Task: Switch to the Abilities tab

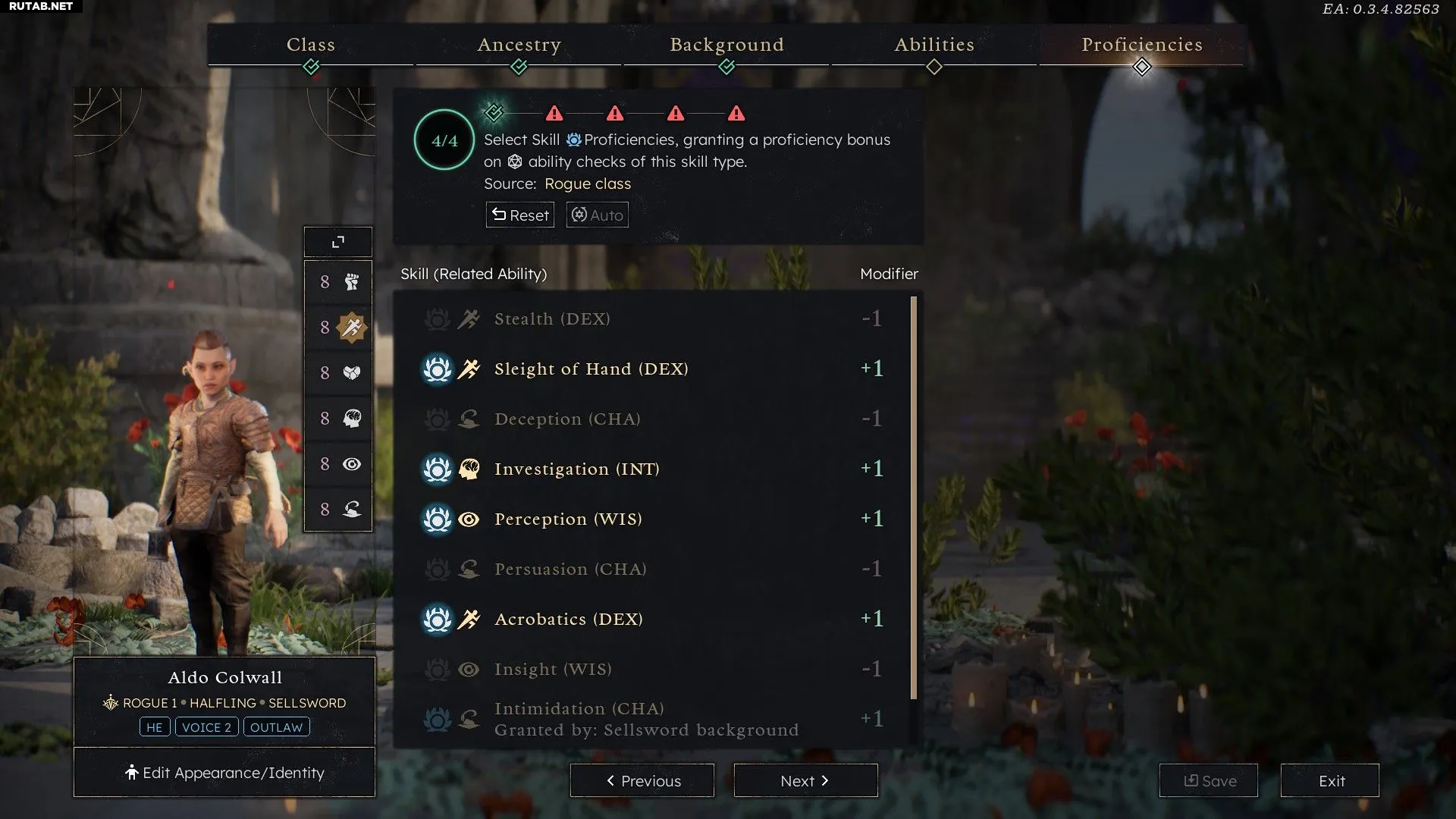Action: pos(934,45)
